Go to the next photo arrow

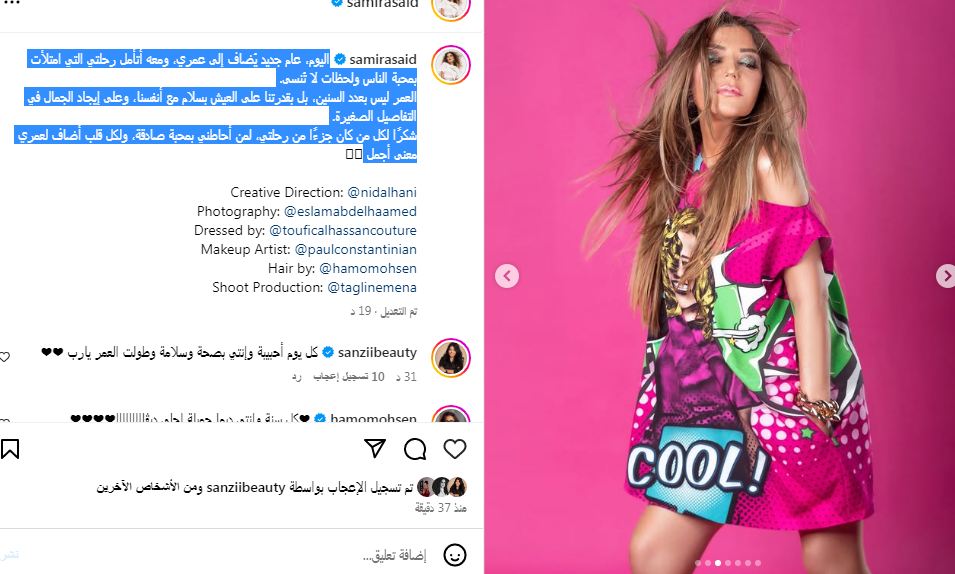[x=945, y=276]
